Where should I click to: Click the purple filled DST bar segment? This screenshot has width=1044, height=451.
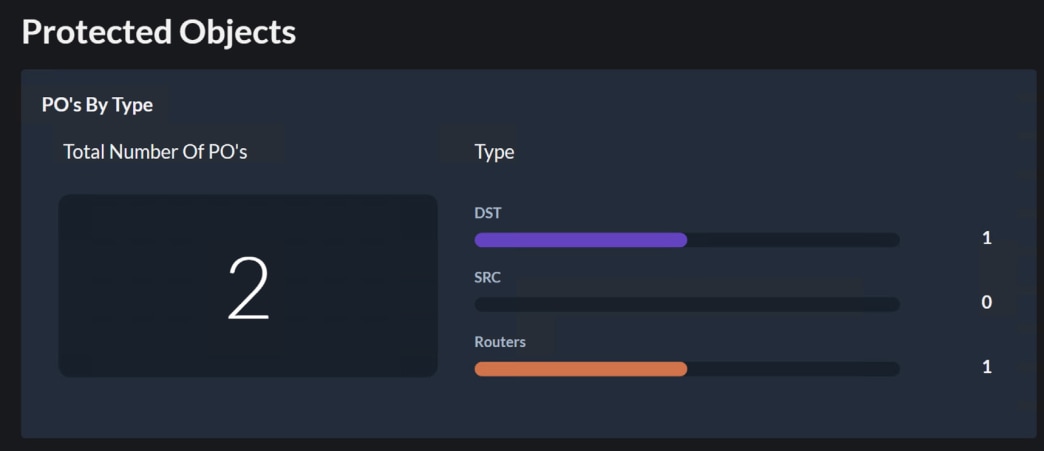[x=580, y=240]
